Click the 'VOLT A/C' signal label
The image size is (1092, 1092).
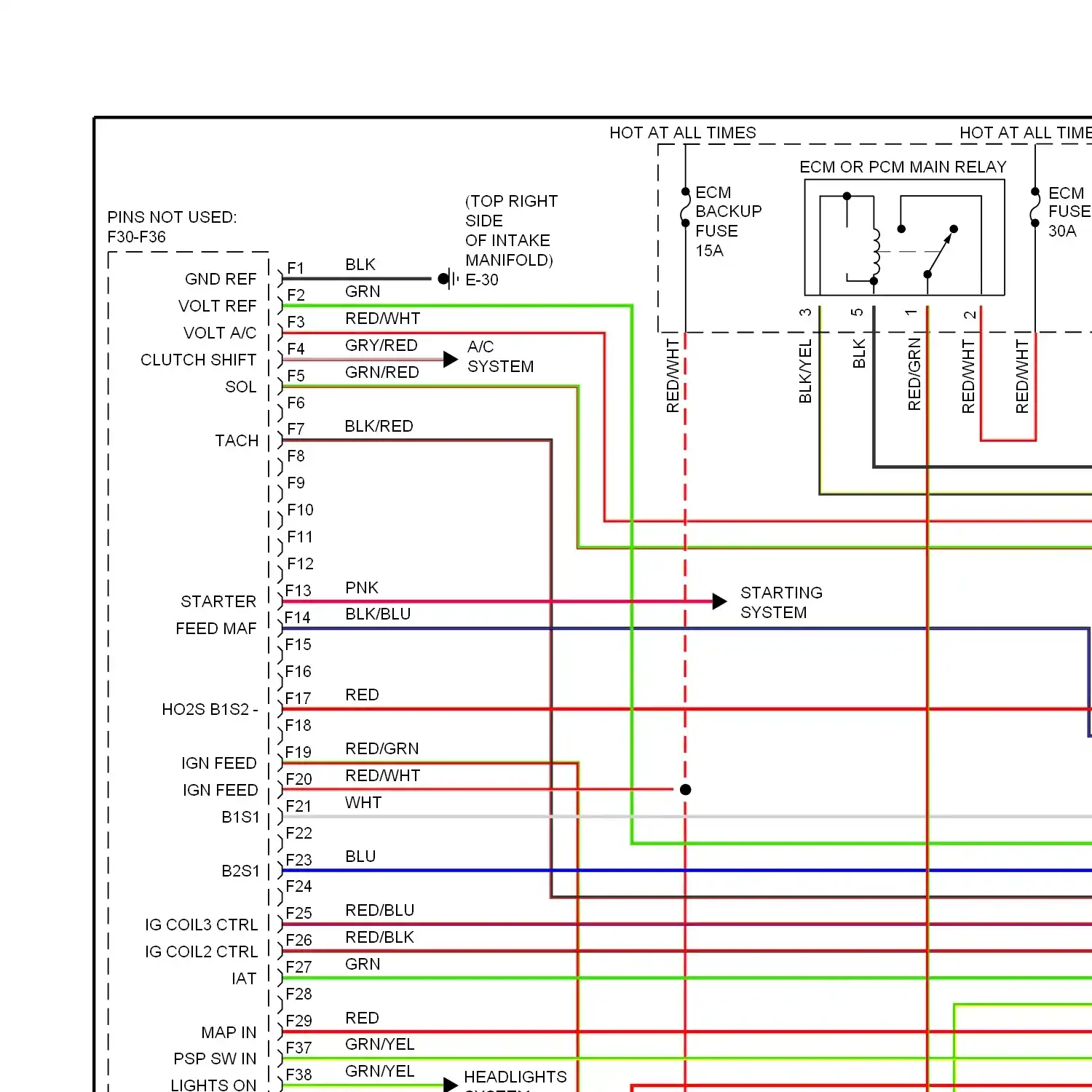click(x=220, y=333)
